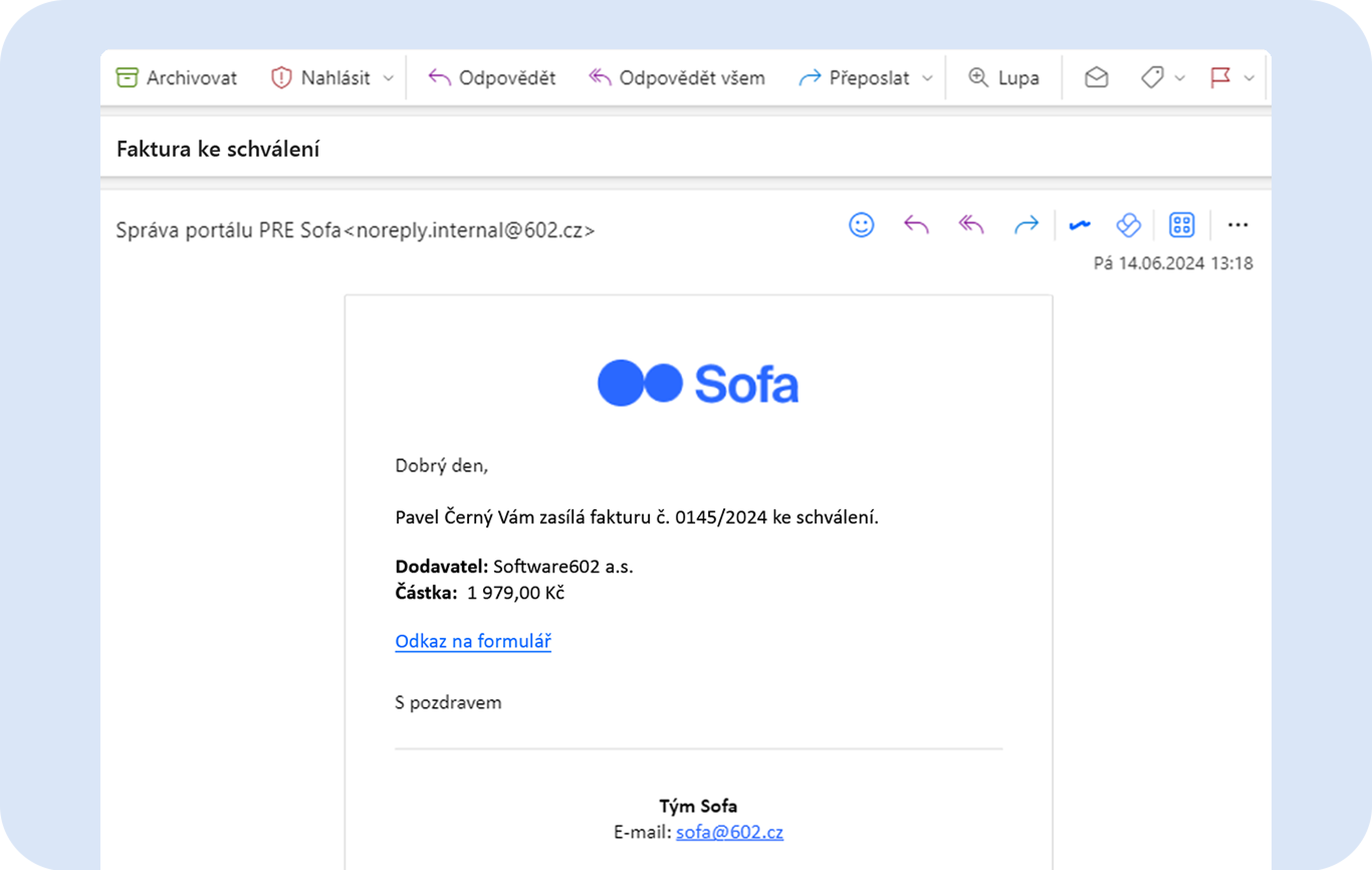Viewport: 1372px width, 870px height.
Task: Open the Lupa zoom tool
Action: click(x=1004, y=77)
